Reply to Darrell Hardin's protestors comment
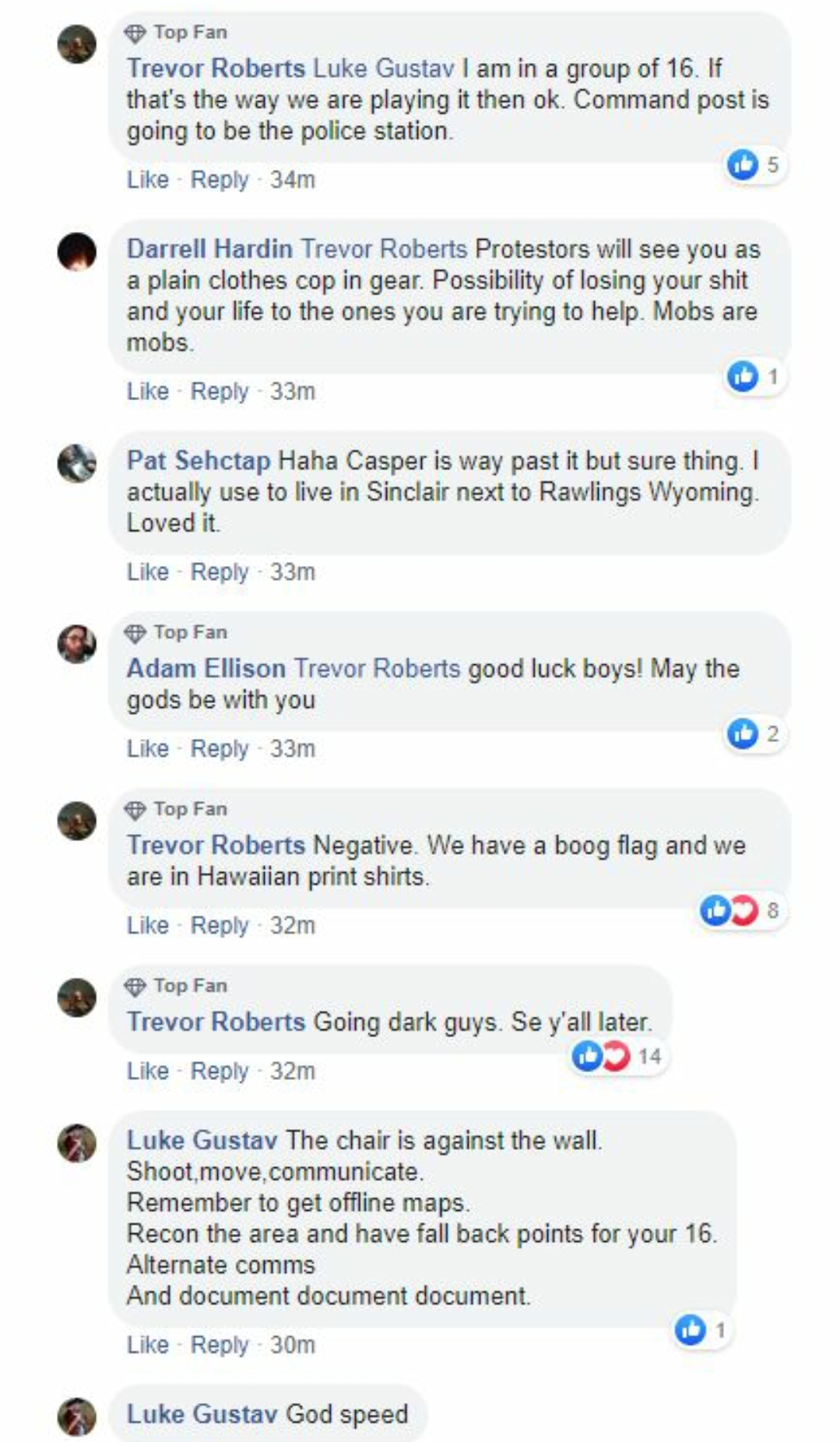 (x=220, y=392)
